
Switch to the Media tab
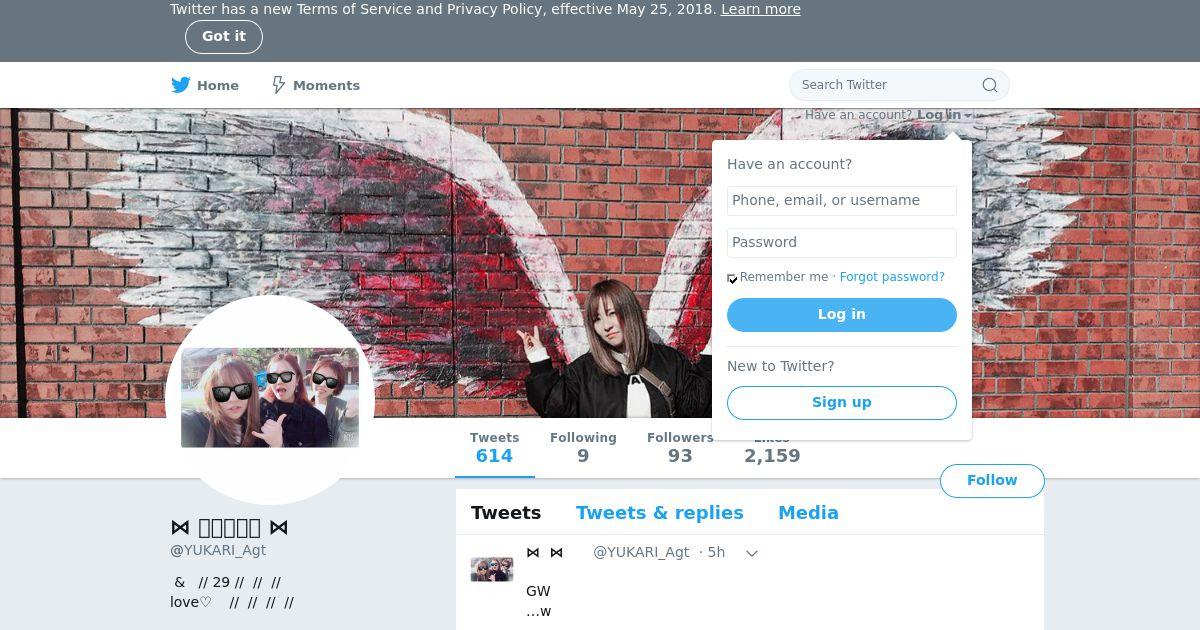click(808, 513)
